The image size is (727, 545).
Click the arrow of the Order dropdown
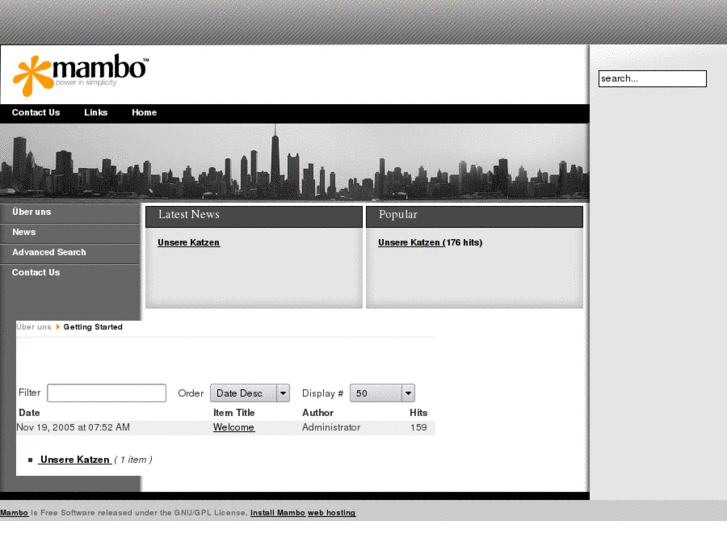[x=283, y=393]
